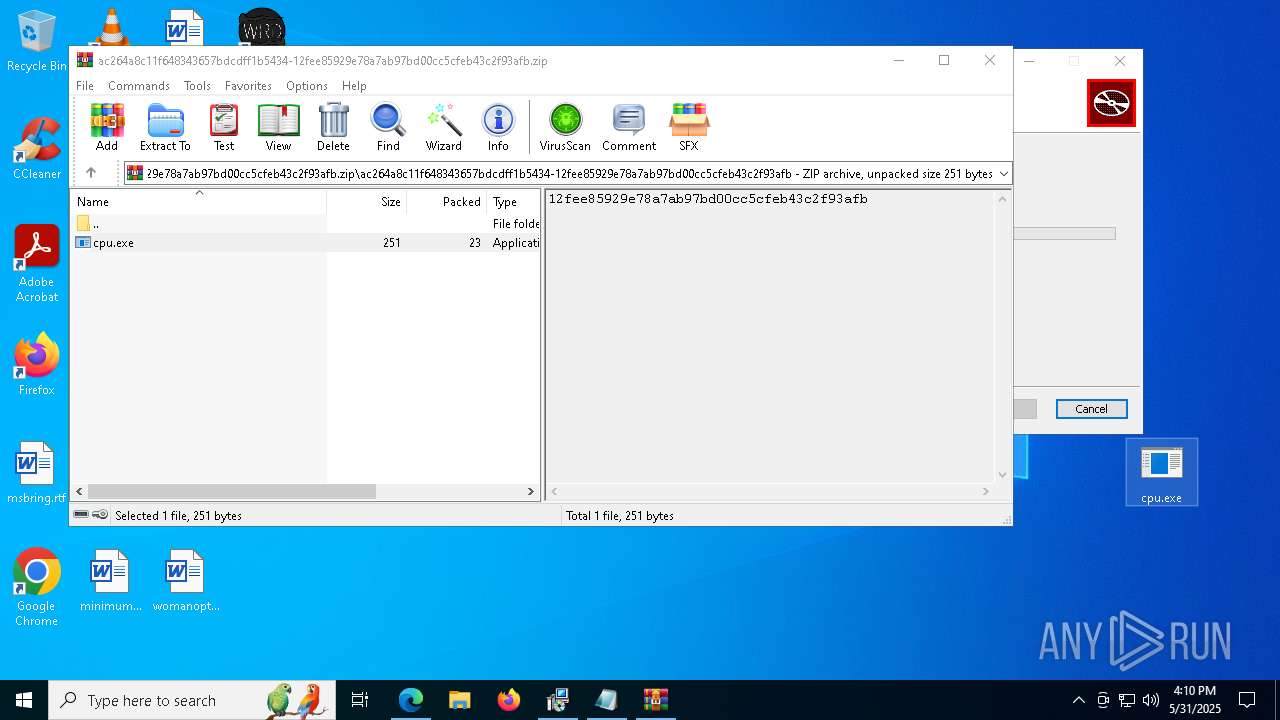Click the Cancel button in background dialog
Screen dimensions: 1280x720
1091,409
